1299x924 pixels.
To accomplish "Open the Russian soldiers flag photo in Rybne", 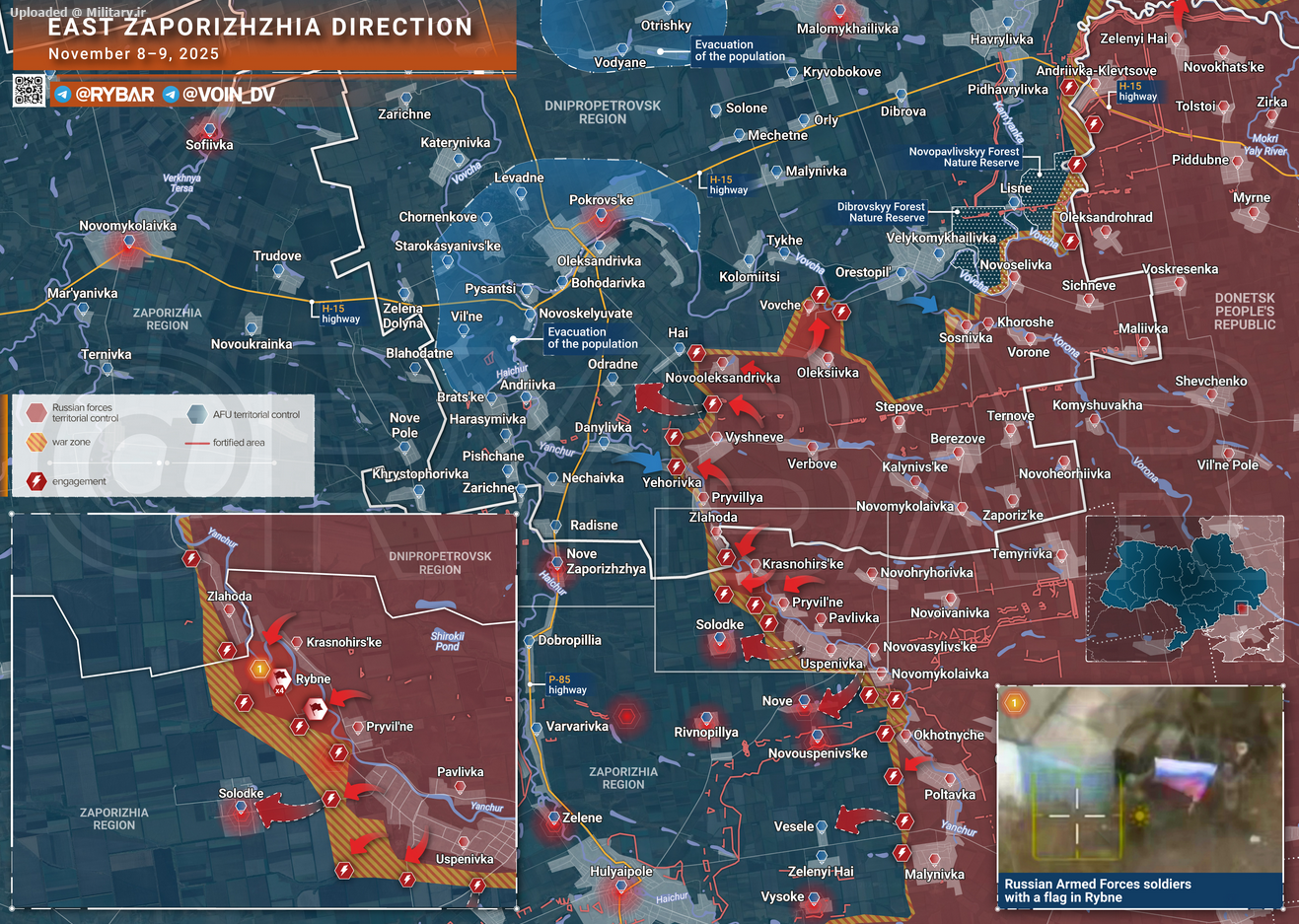I will tap(1140, 784).
